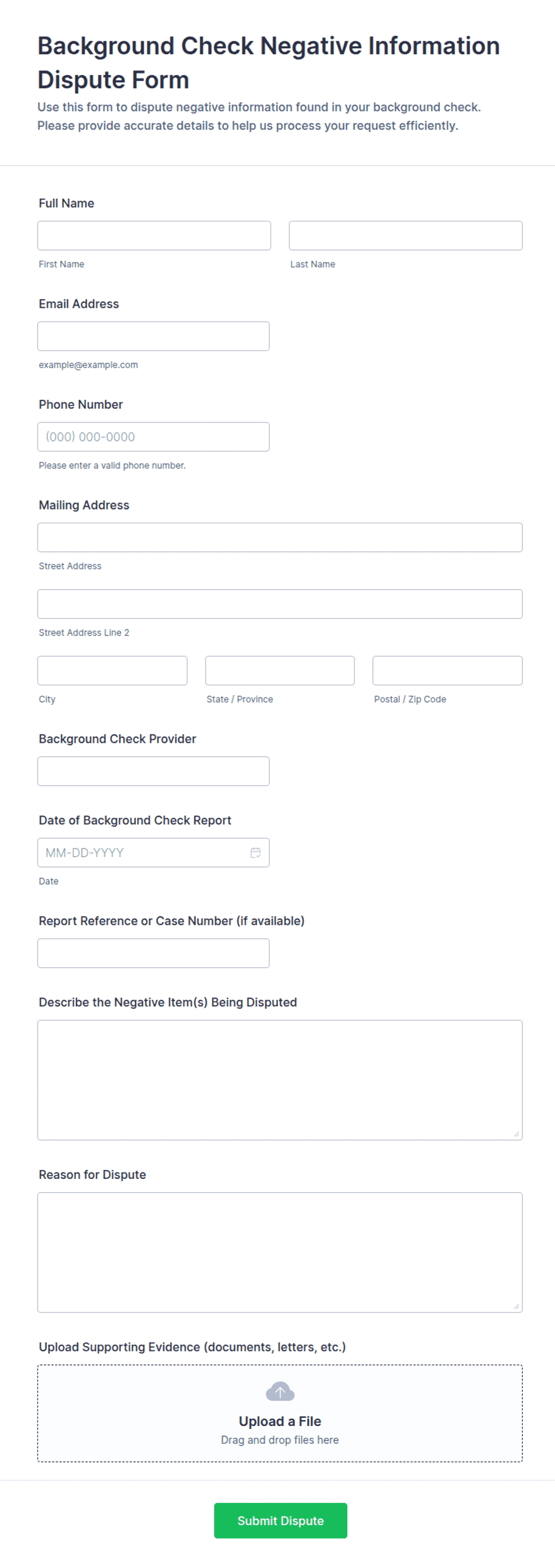Click the Upload a File drop zone
555x1568 pixels.
pyautogui.click(x=280, y=1413)
